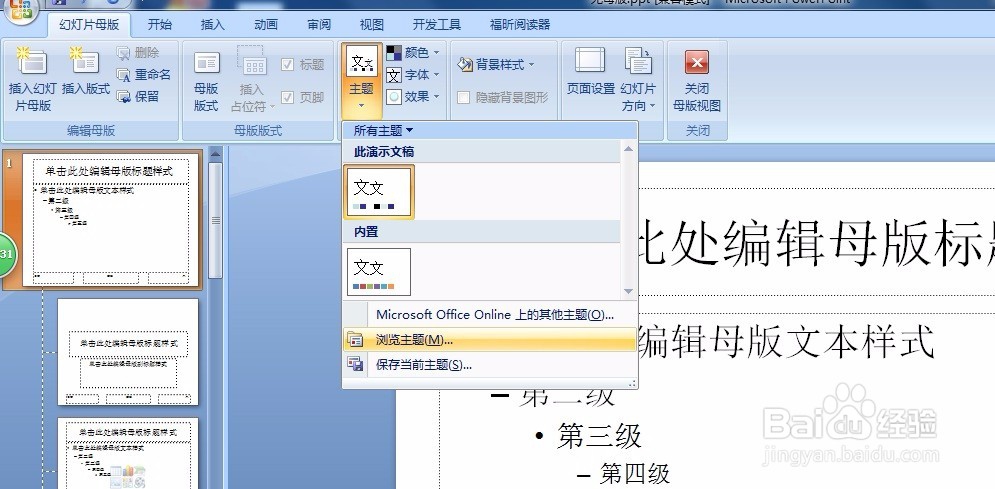Open the Master Layout (母版版式) button
Screen dimensions: 995x489
pyautogui.click(x=206, y=80)
